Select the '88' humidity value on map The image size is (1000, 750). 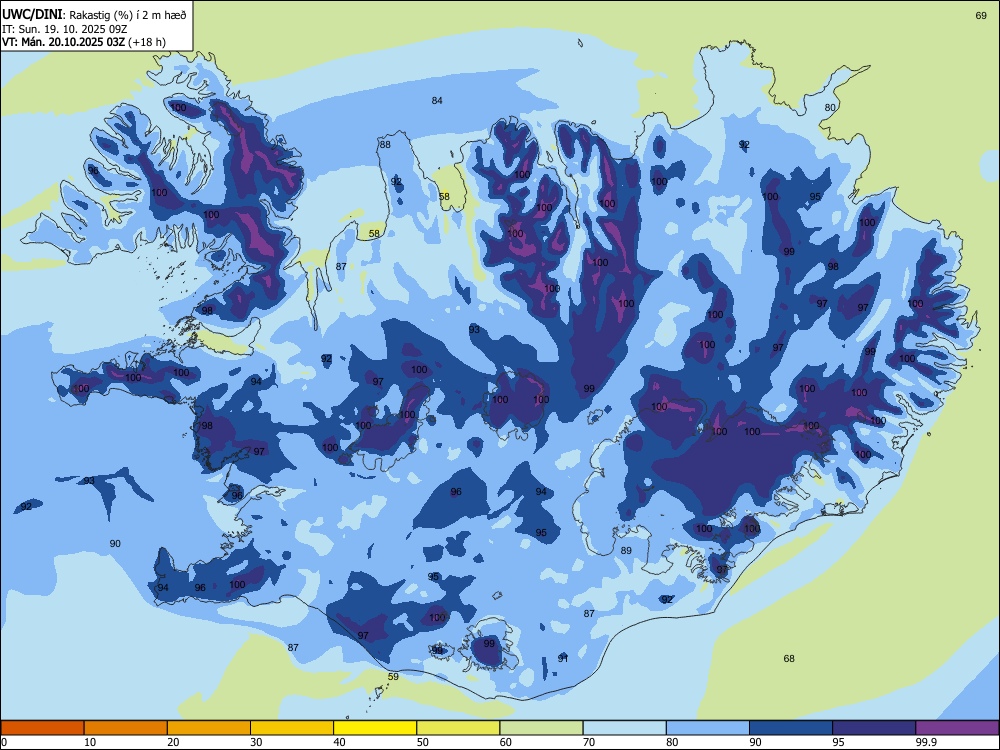[x=385, y=144]
